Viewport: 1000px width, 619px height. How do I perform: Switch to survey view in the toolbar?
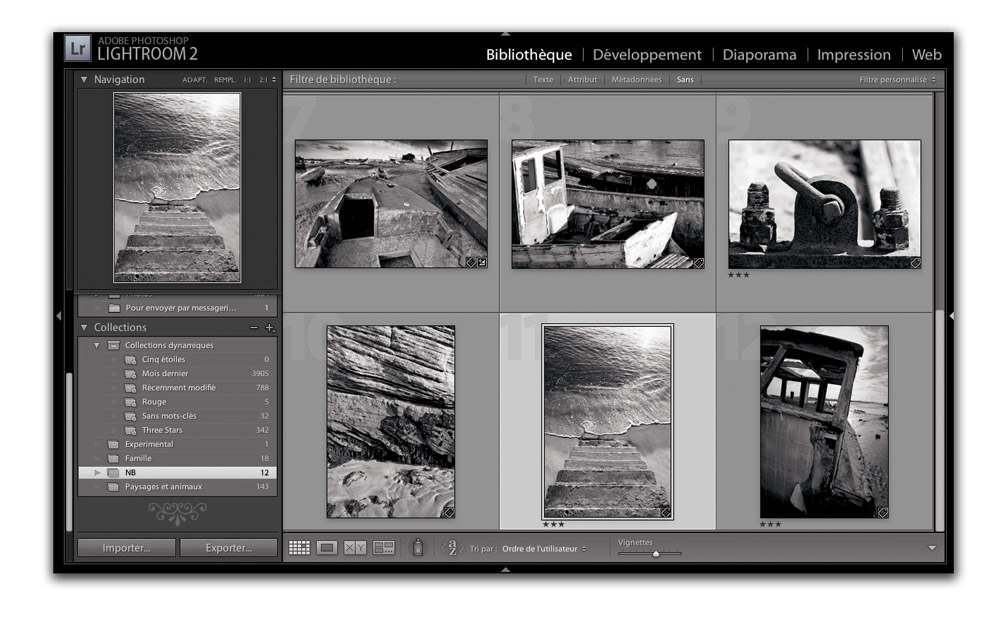[x=383, y=548]
